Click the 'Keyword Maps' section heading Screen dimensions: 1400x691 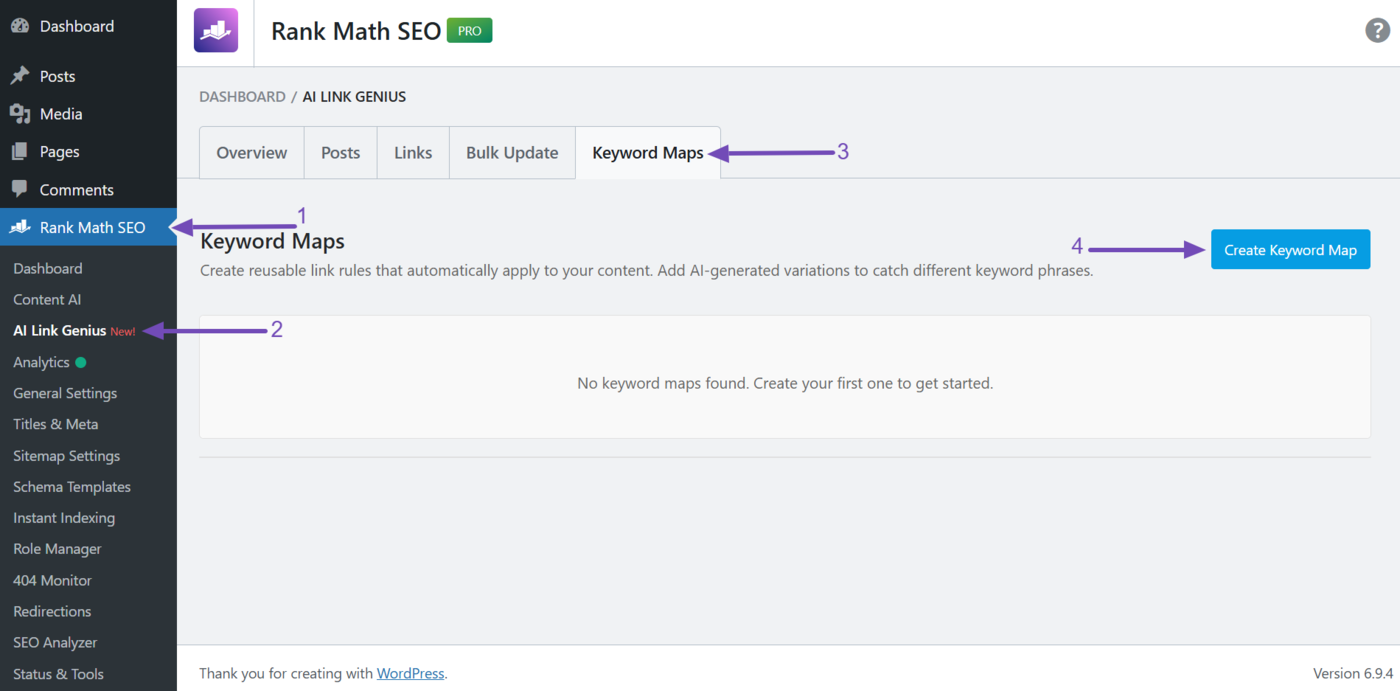[272, 241]
